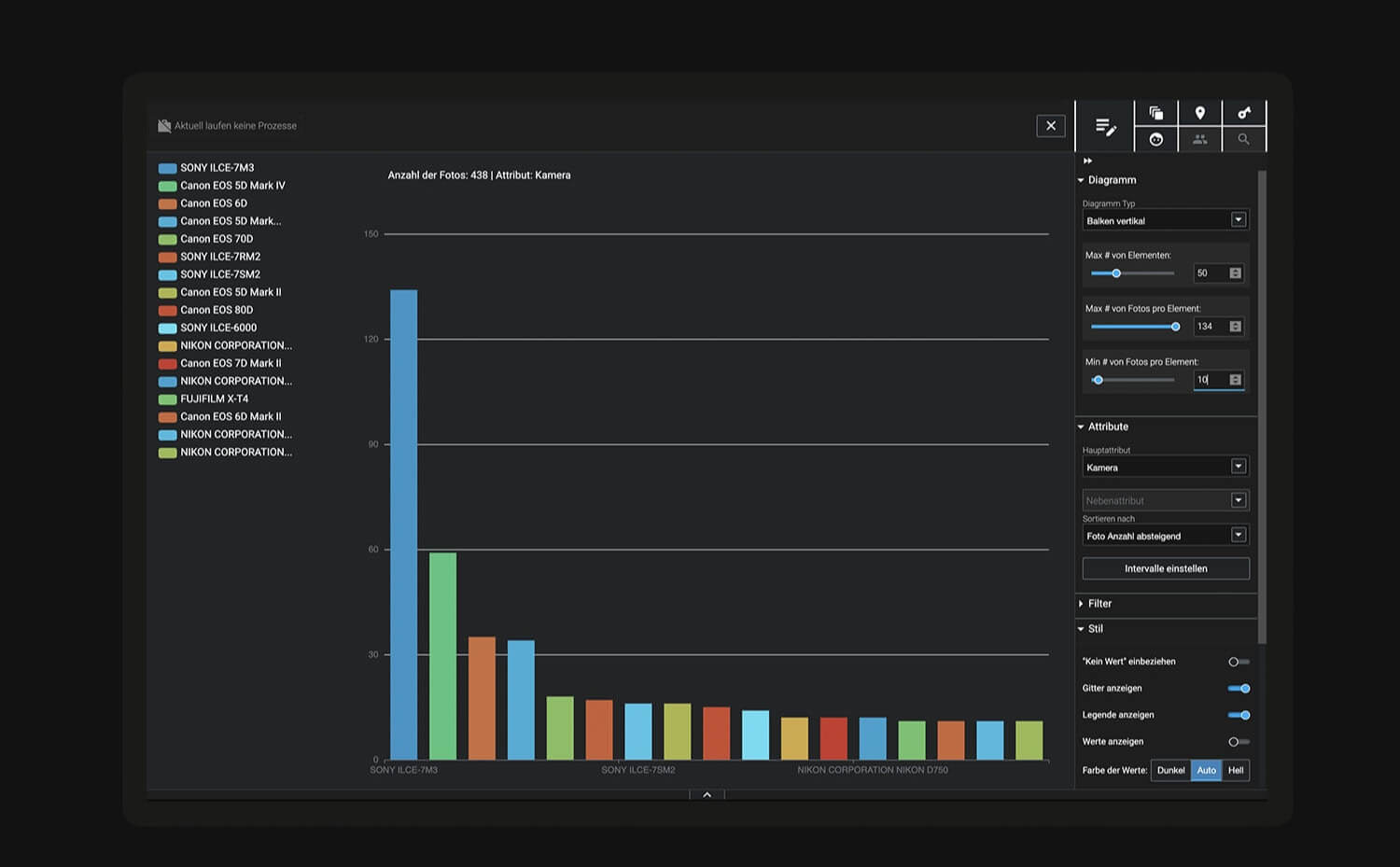Enable the Werte anzeigen switch
Image resolution: width=1400 pixels, height=867 pixels.
point(1239,742)
